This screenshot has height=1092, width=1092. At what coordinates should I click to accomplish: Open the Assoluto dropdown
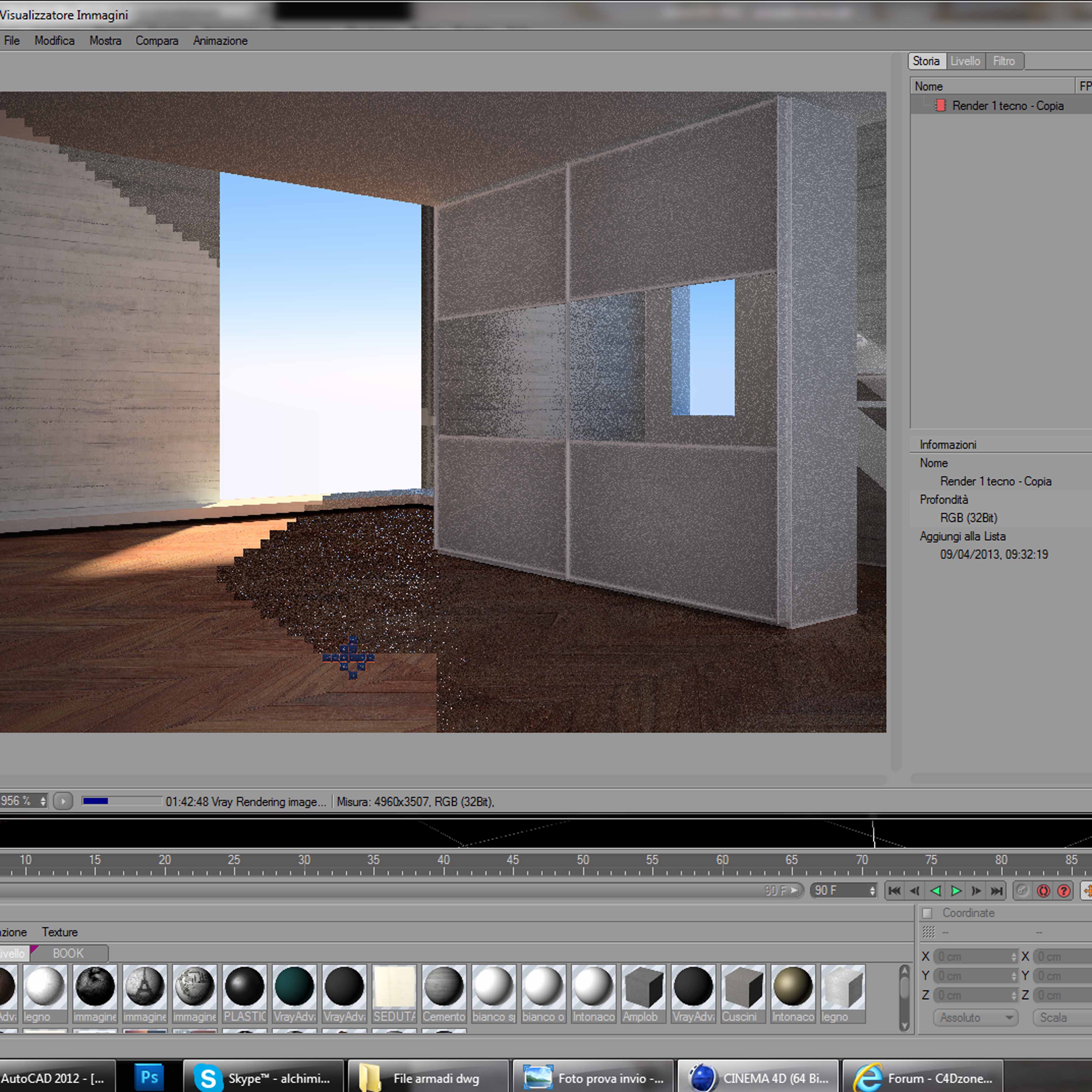(975, 1018)
